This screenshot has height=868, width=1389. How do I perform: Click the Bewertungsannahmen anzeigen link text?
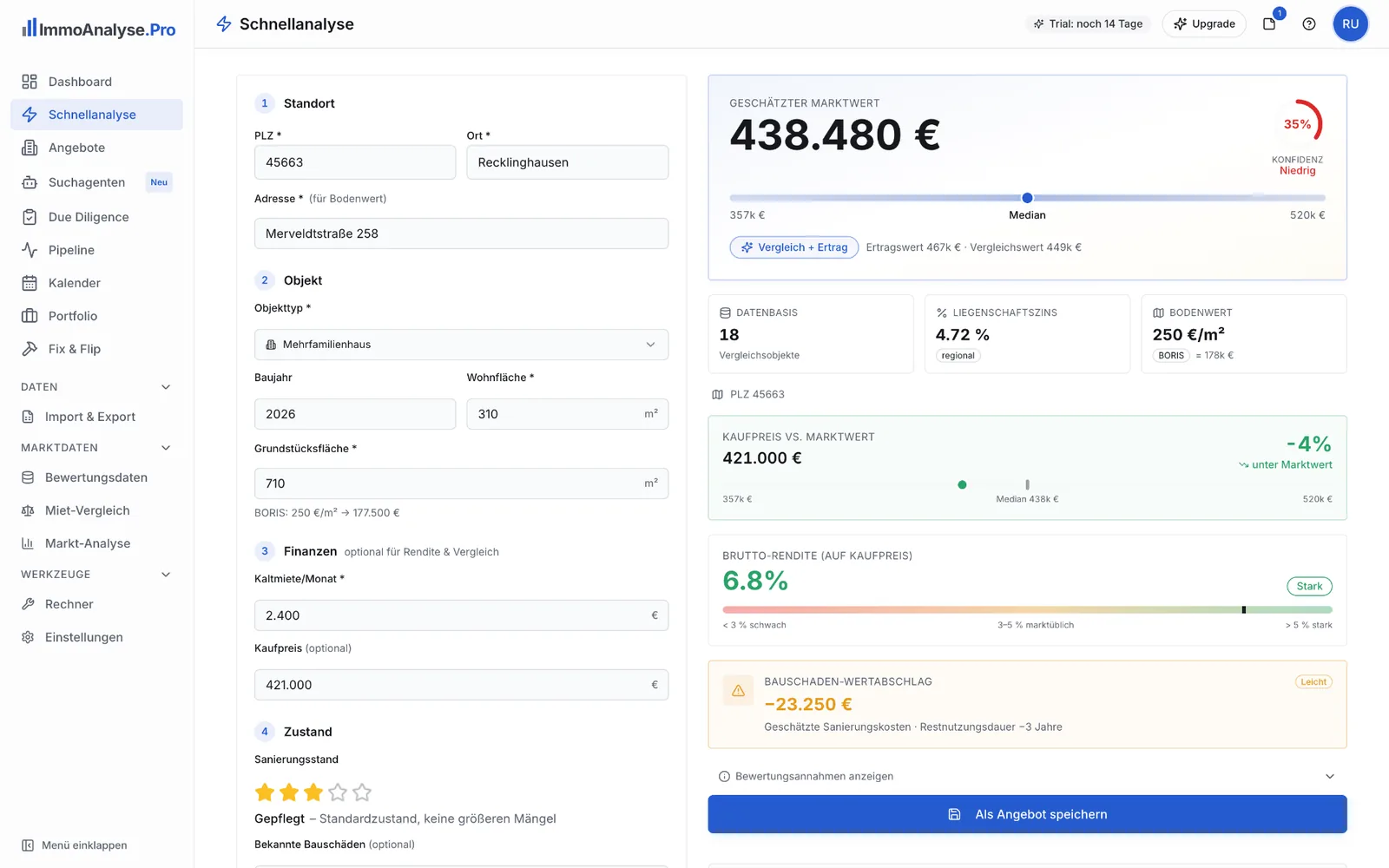tap(814, 776)
